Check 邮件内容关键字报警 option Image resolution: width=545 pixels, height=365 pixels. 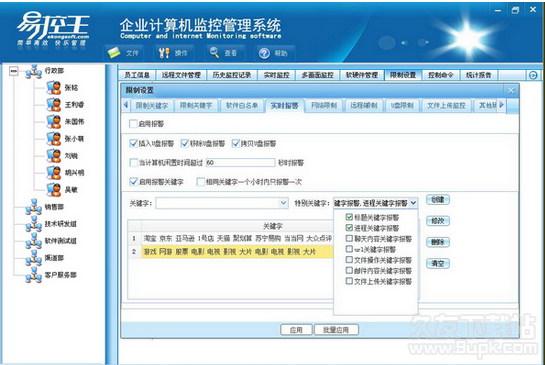coord(349,270)
